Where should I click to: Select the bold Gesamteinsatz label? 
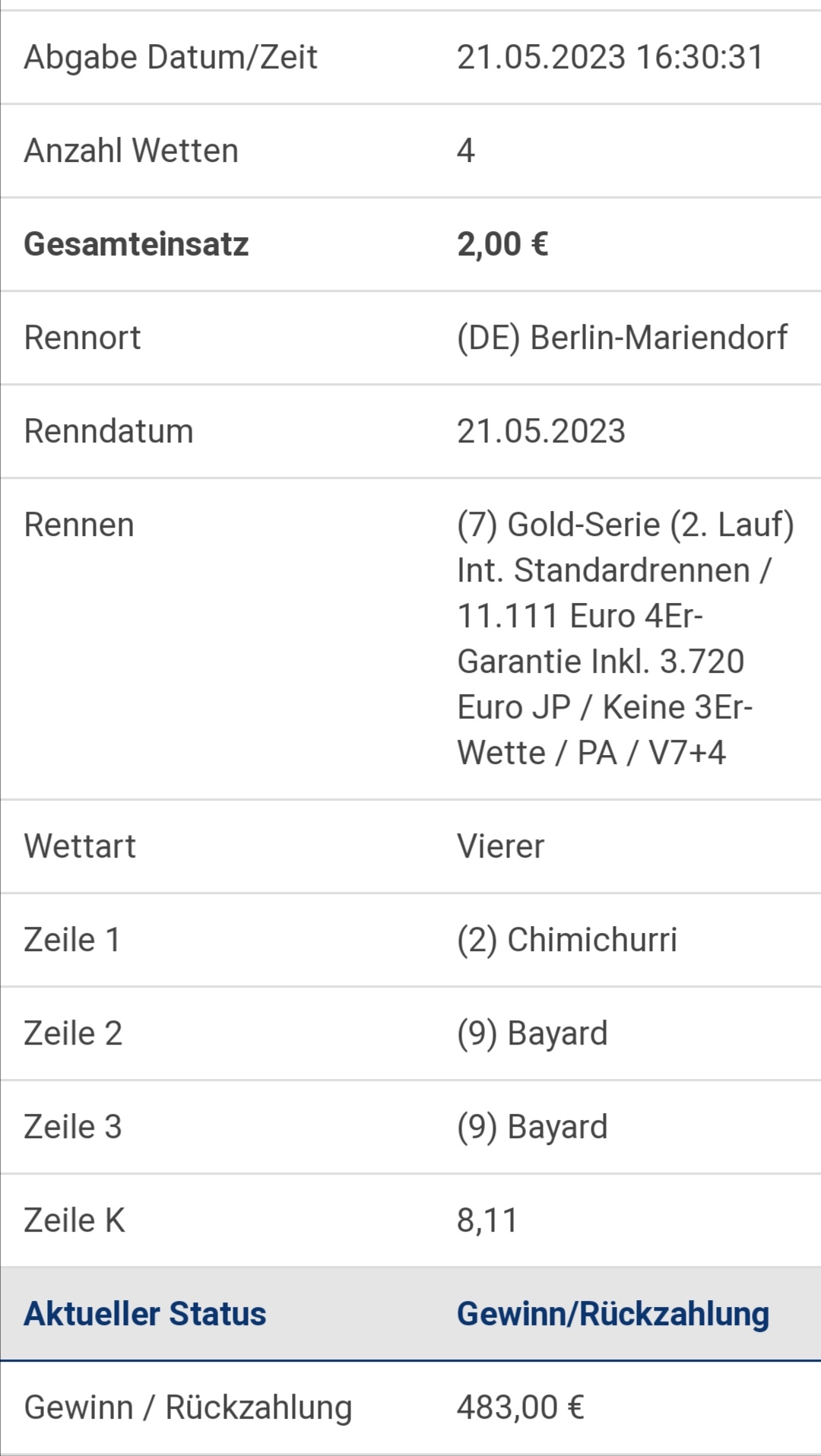[x=136, y=245]
